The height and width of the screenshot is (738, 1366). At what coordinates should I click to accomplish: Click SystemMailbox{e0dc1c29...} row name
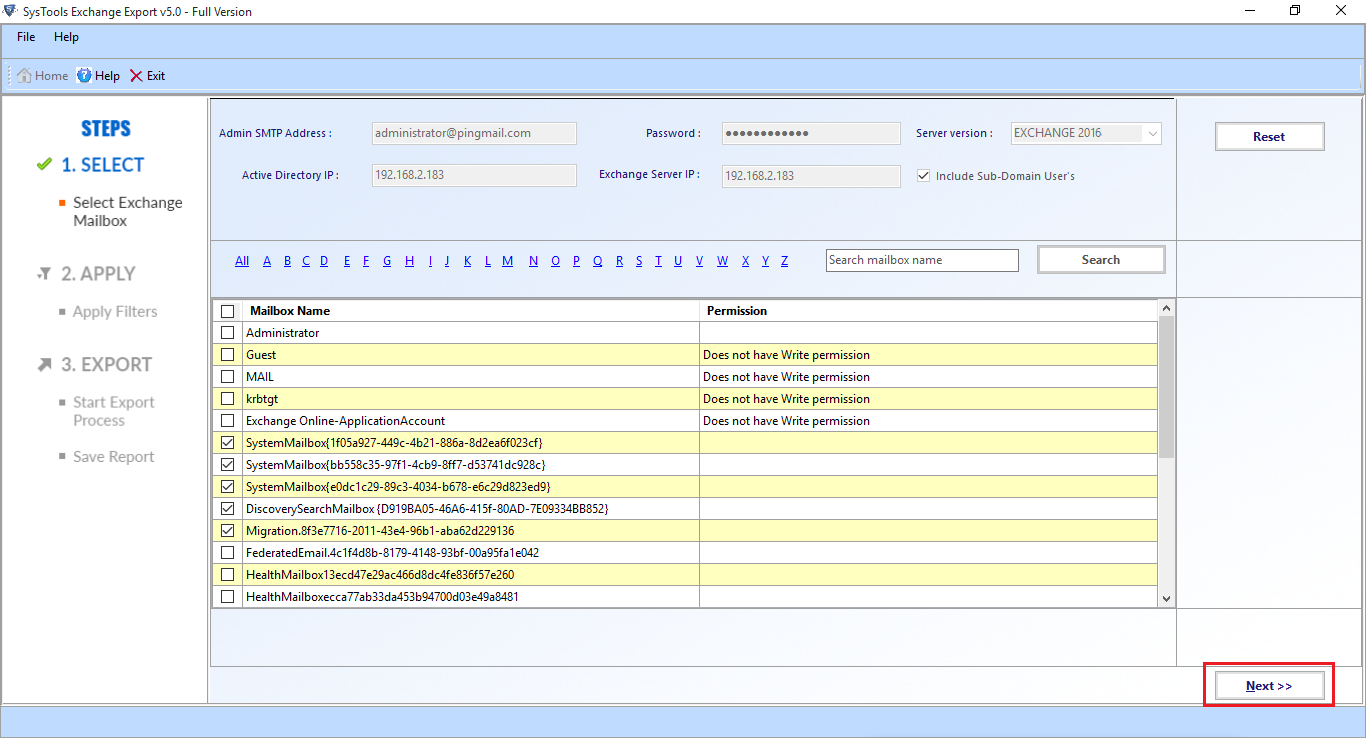[398, 487]
